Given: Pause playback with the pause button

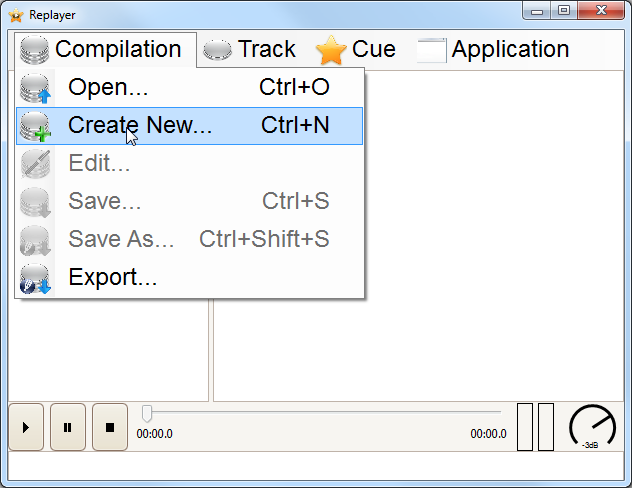Looking at the screenshot, I should pos(68,427).
